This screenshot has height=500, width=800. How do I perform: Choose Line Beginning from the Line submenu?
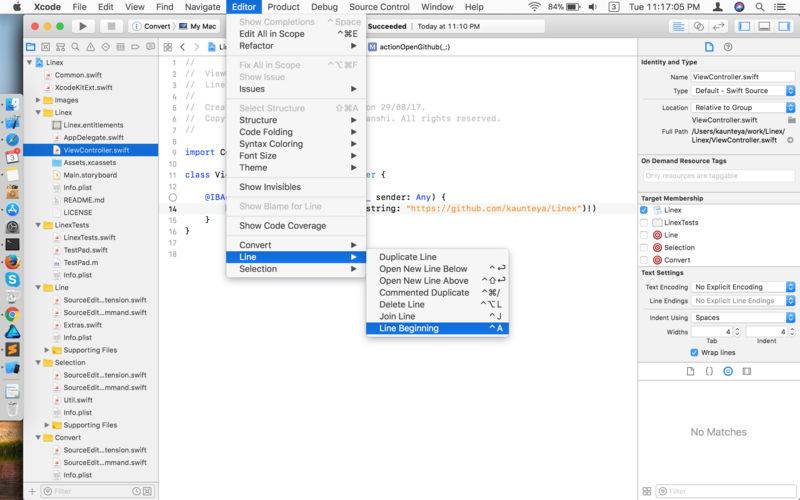pos(437,329)
